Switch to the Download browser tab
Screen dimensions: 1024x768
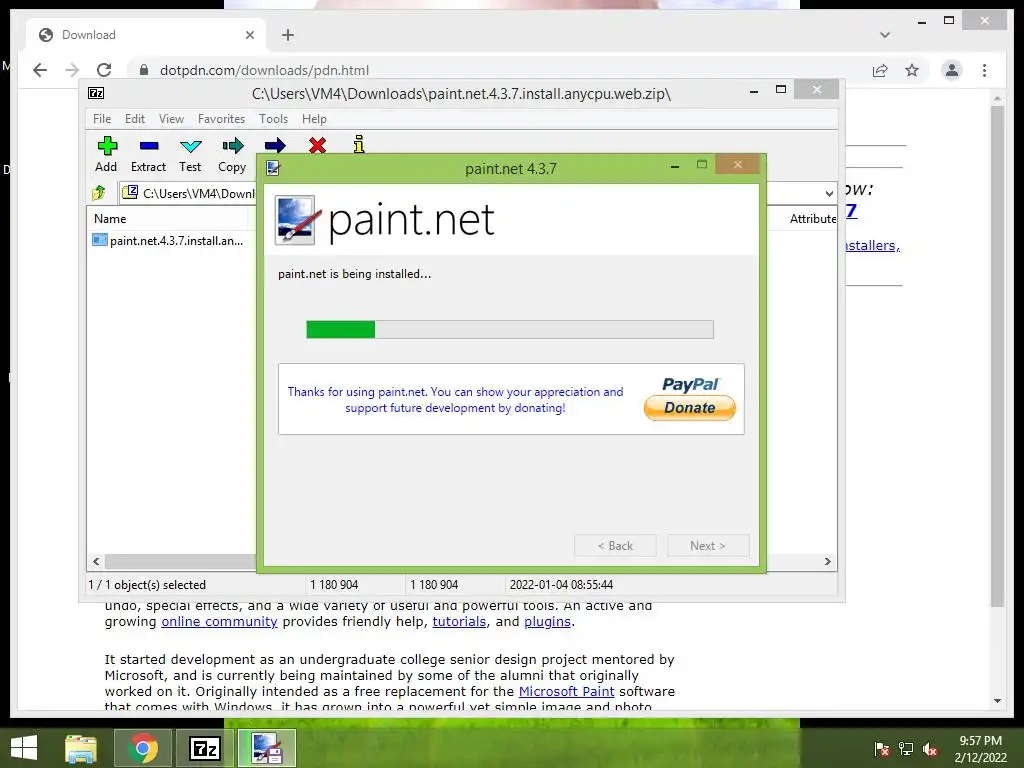[x=146, y=35]
